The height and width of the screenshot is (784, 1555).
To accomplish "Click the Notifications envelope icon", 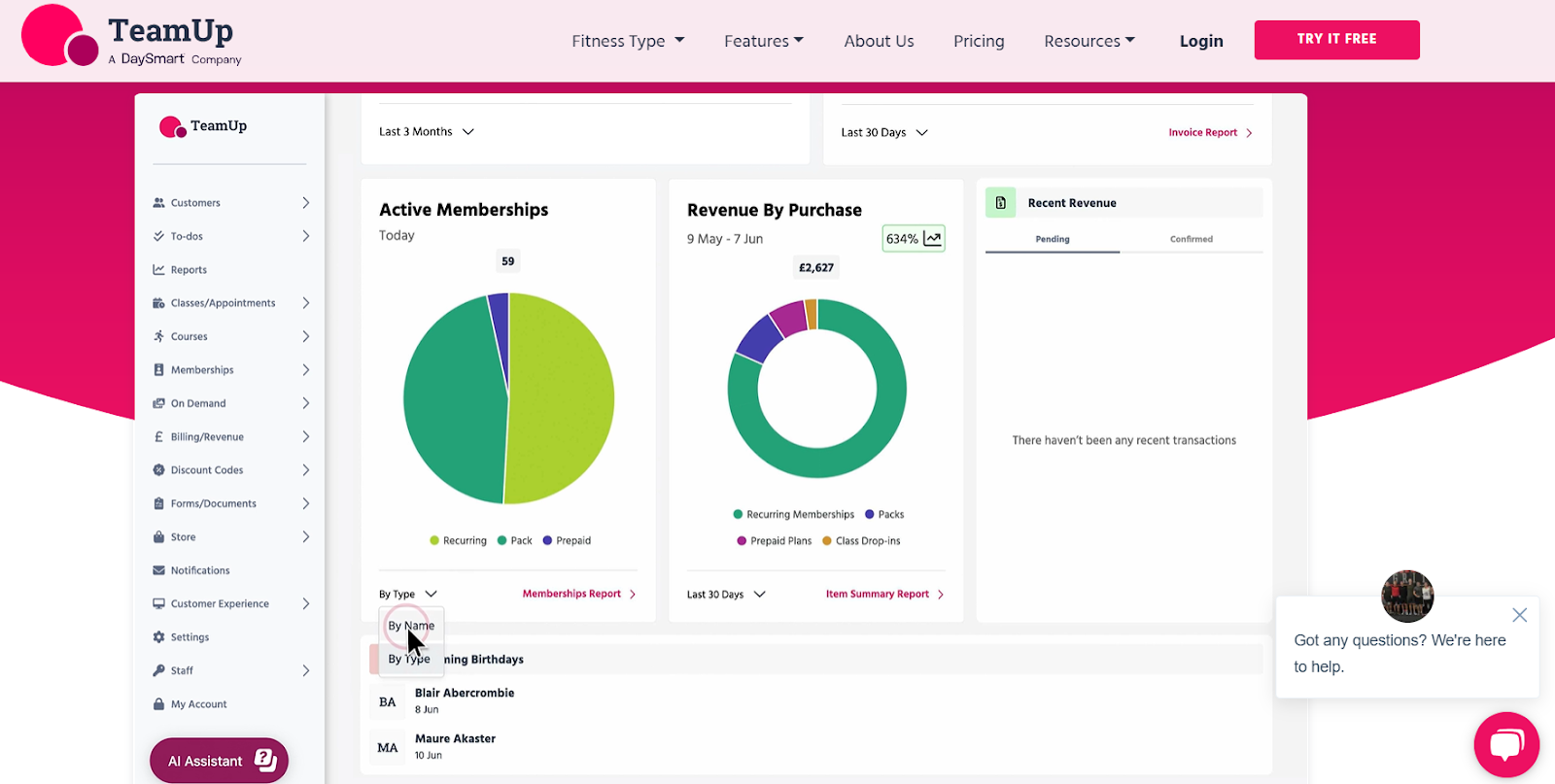I will click(x=158, y=570).
